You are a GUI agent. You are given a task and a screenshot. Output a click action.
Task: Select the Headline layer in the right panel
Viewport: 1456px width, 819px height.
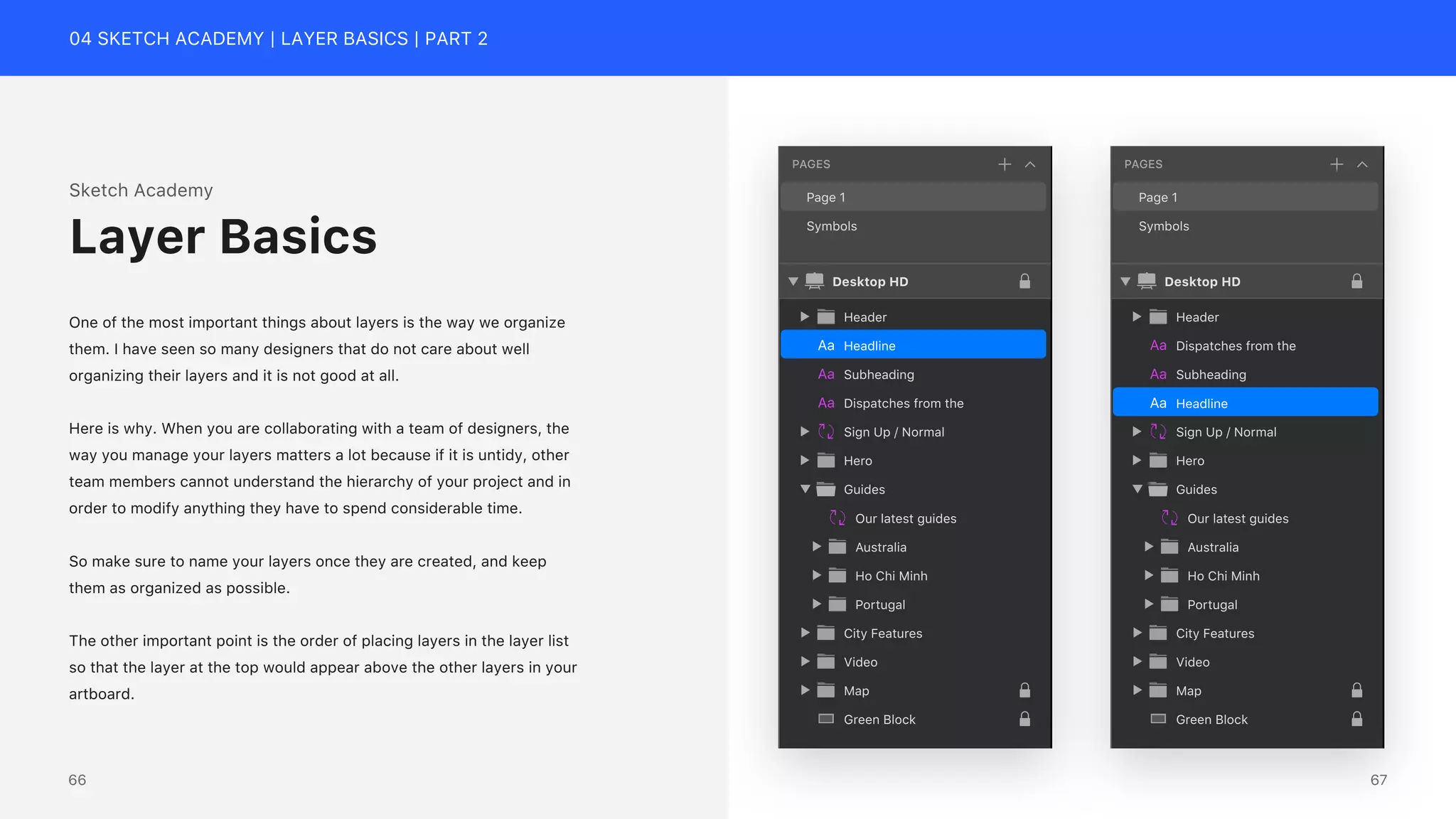(x=1201, y=403)
